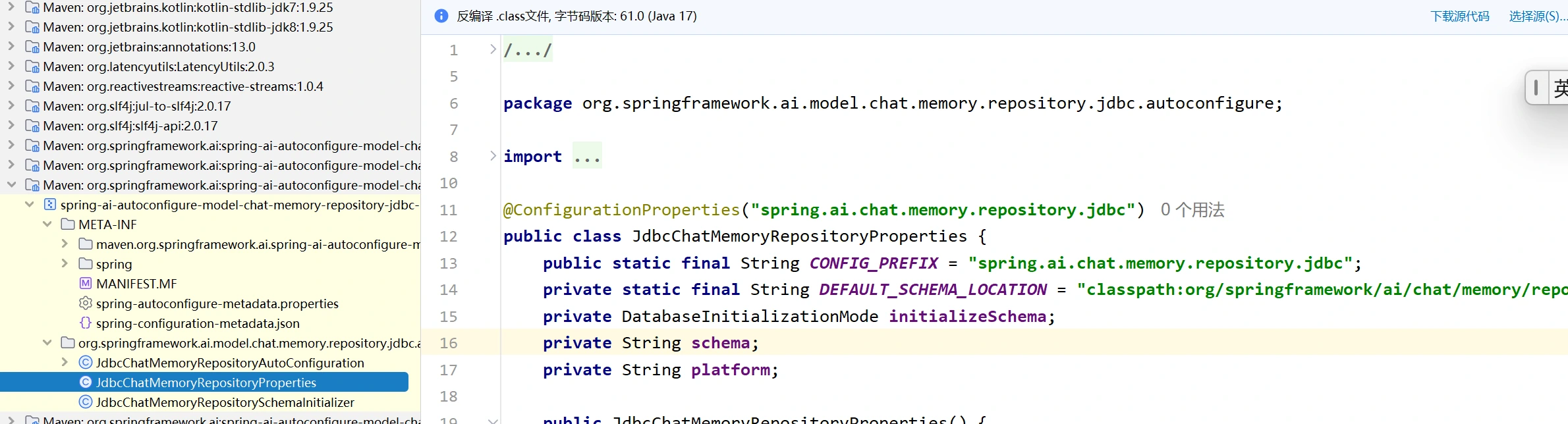Click the gear icon of spring-autoconfigure-metadata.properties
1568x424 pixels.
pos(85,304)
